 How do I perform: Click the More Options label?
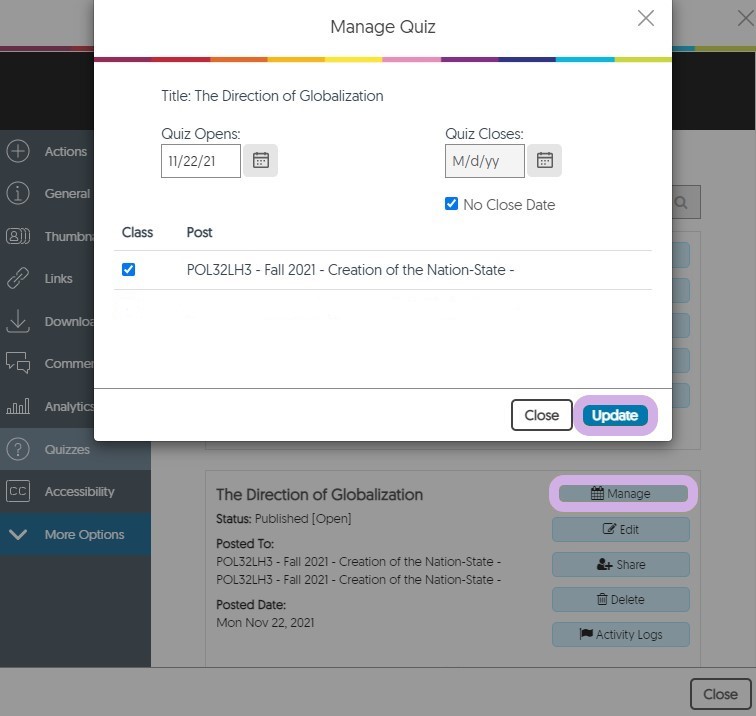point(84,534)
